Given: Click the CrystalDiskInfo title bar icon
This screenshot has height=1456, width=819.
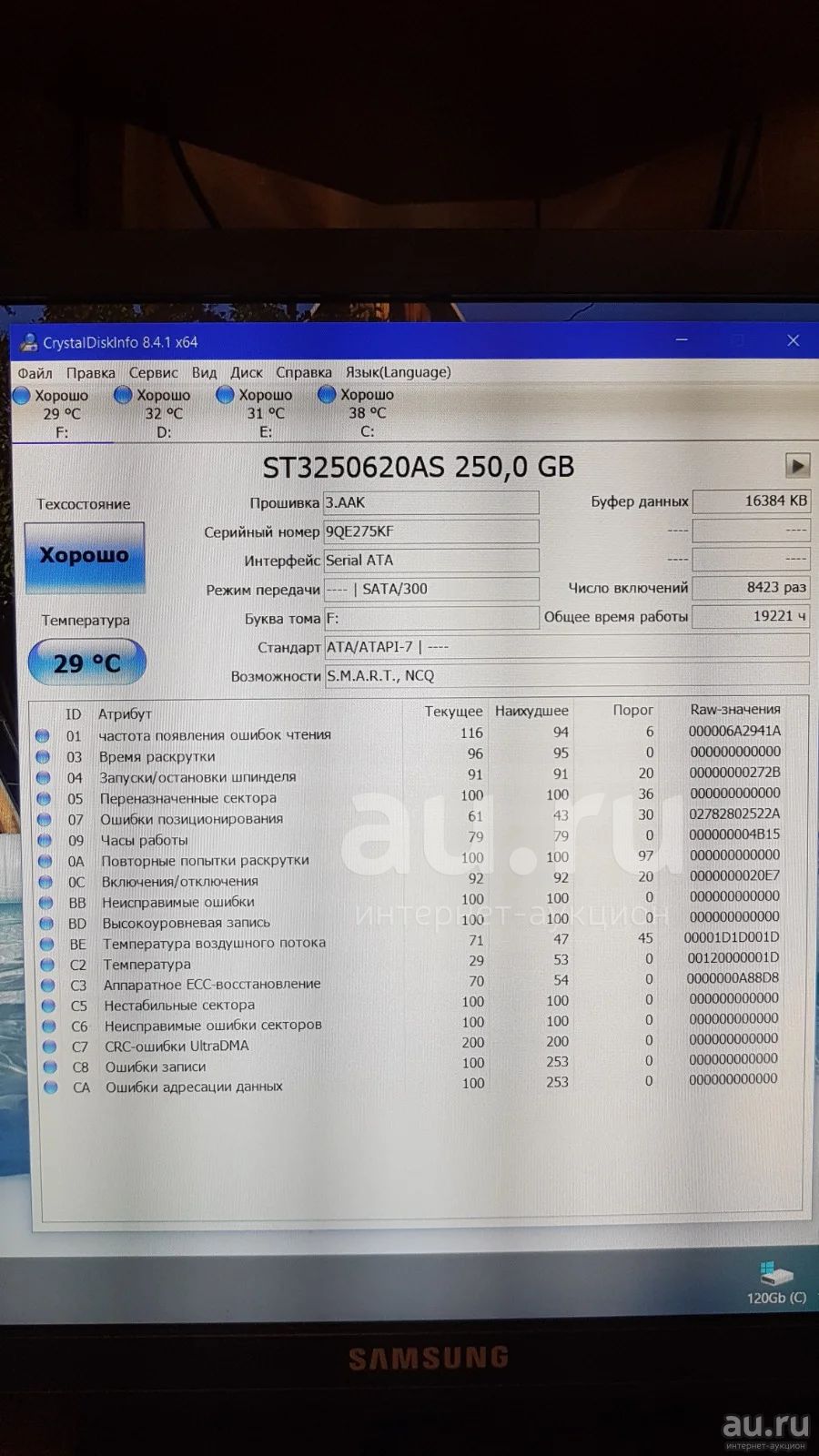Looking at the screenshot, I should (x=28, y=342).
